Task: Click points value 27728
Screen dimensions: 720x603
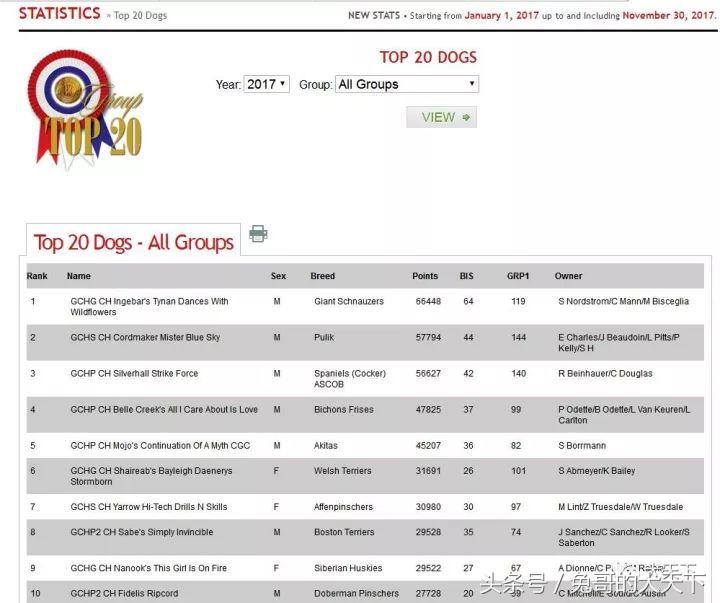Action: pyautogui.click(x=428, y=593)
